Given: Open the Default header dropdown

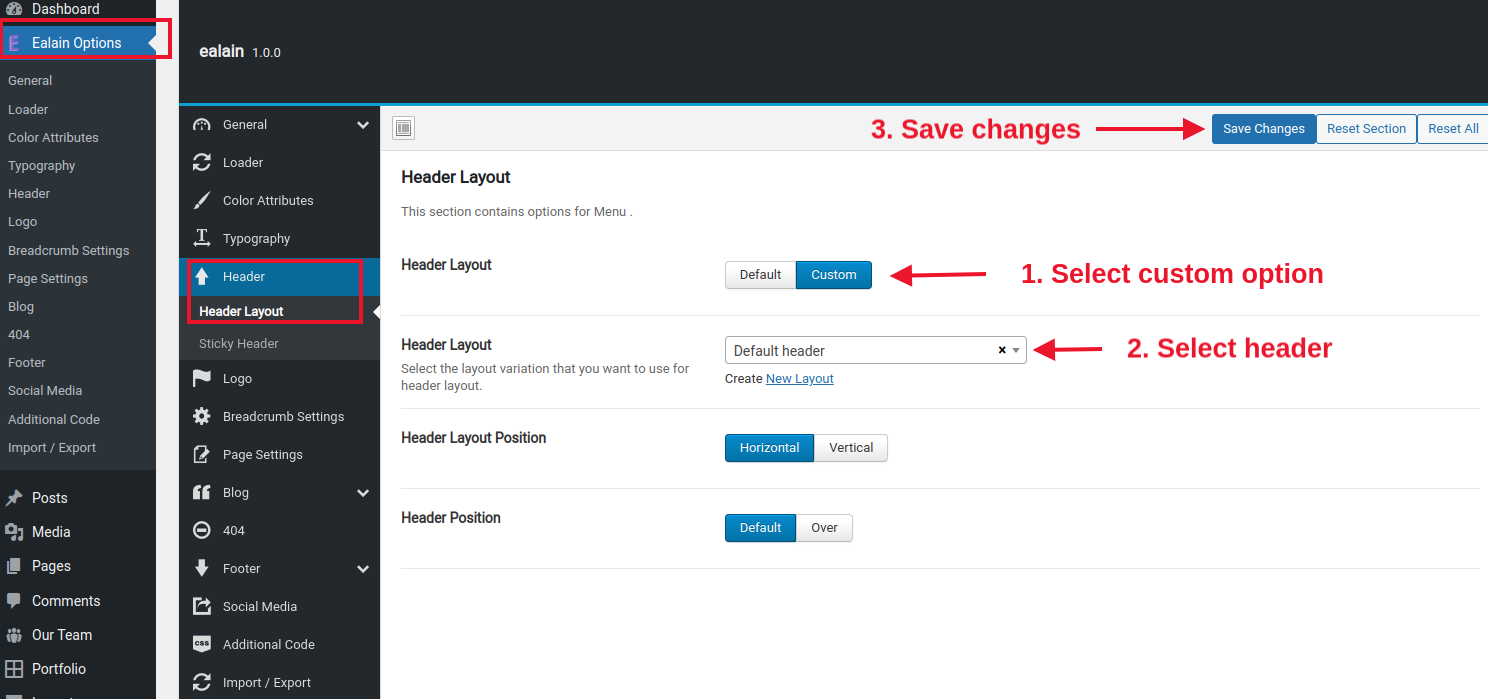Looking at the screenshot, I should pyautogui.click(x=875, y=350).
